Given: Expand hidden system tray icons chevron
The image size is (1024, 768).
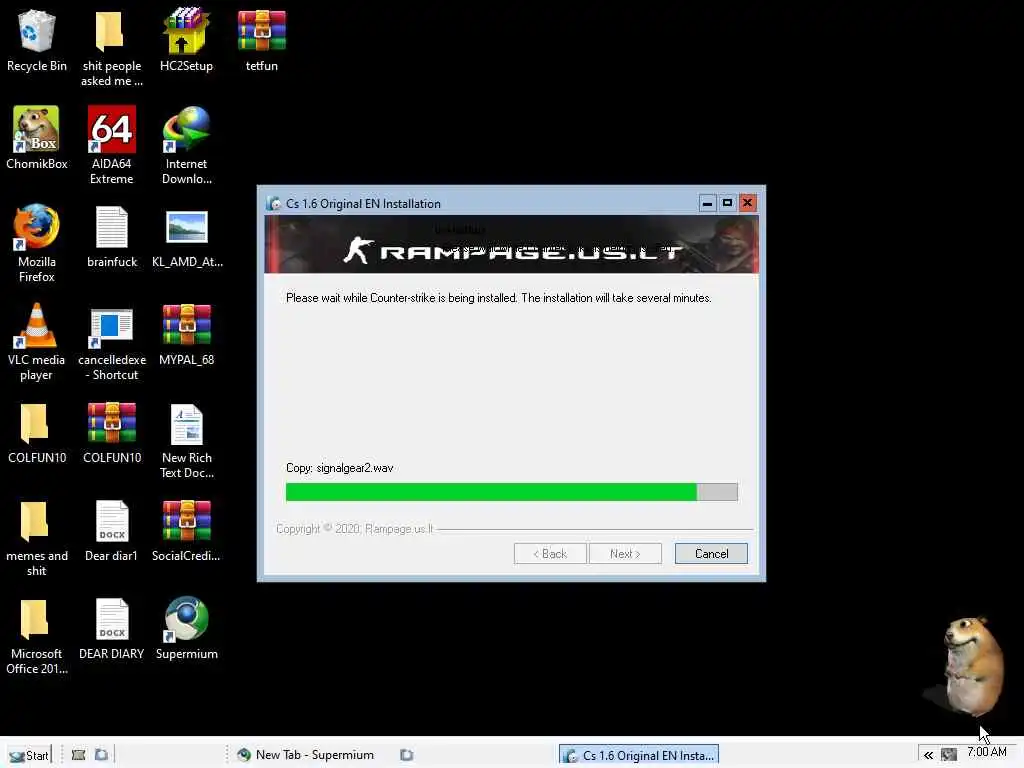Looking at the screenshot, I should pyautogui.click(x=928, y=756).
